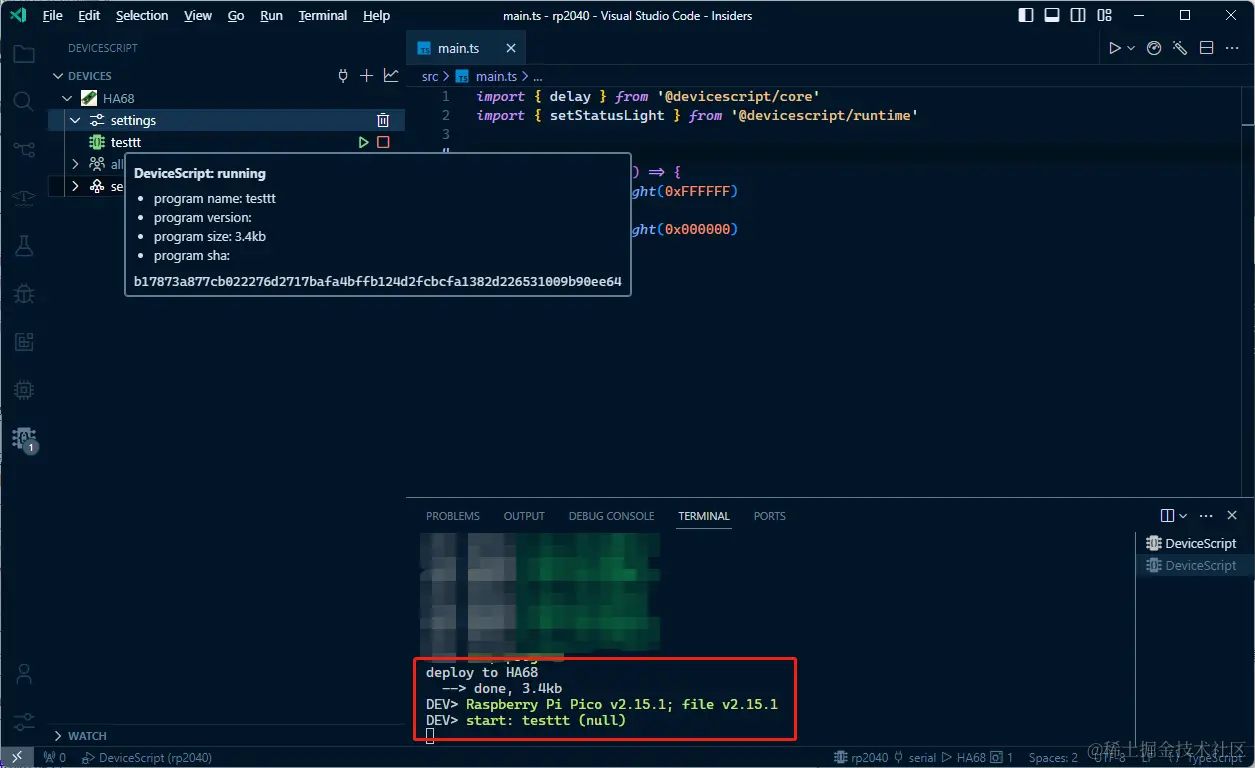Open the File menu

coord(53,15)
